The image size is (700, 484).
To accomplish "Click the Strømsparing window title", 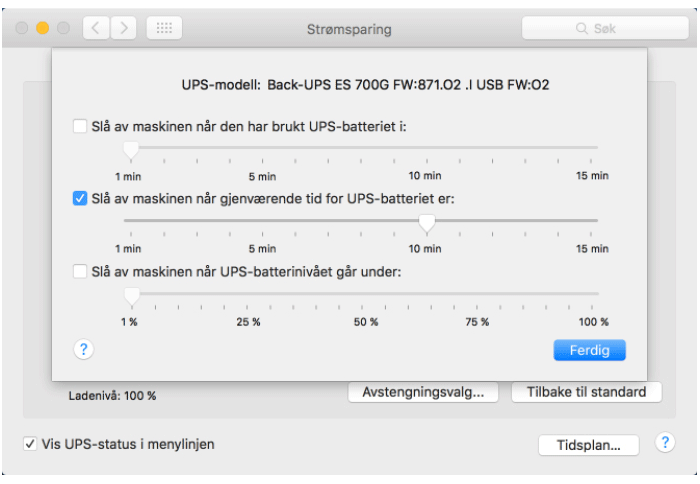I will [x=349, y=29].
